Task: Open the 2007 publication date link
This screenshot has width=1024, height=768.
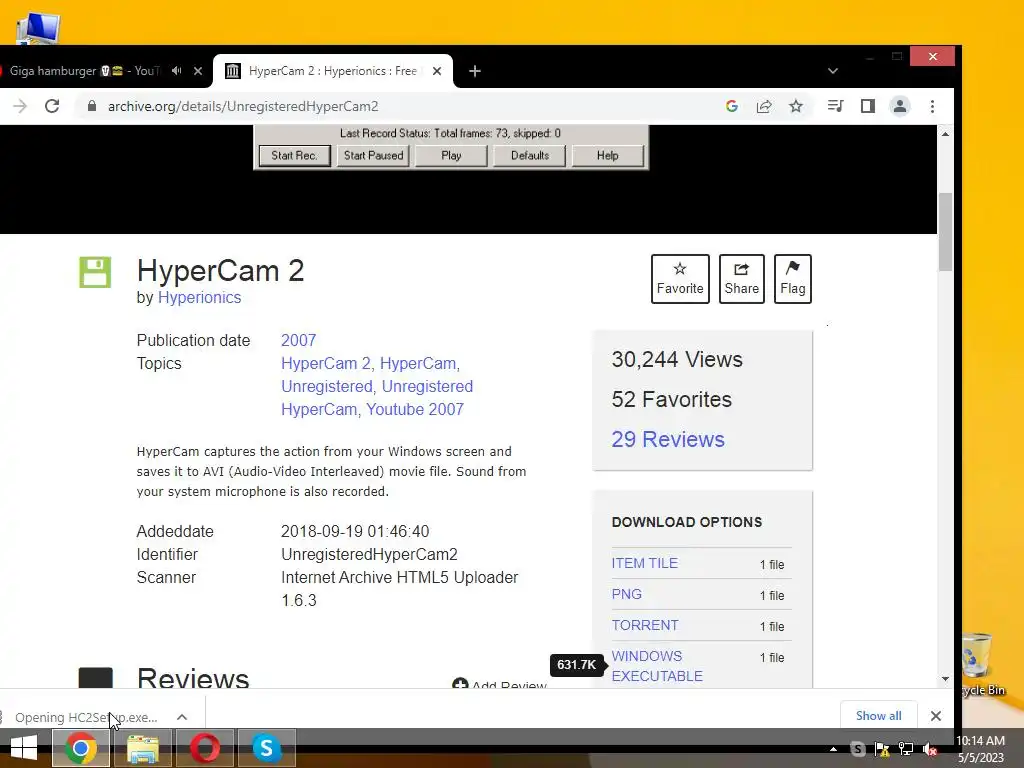Action: pos(298,340)
